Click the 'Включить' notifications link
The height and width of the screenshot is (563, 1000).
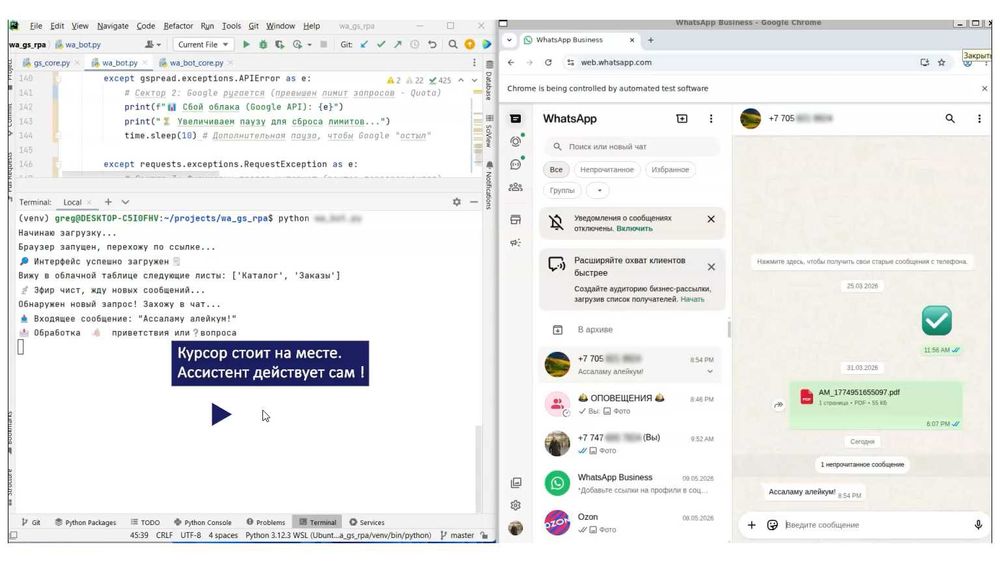click(634, 228)
